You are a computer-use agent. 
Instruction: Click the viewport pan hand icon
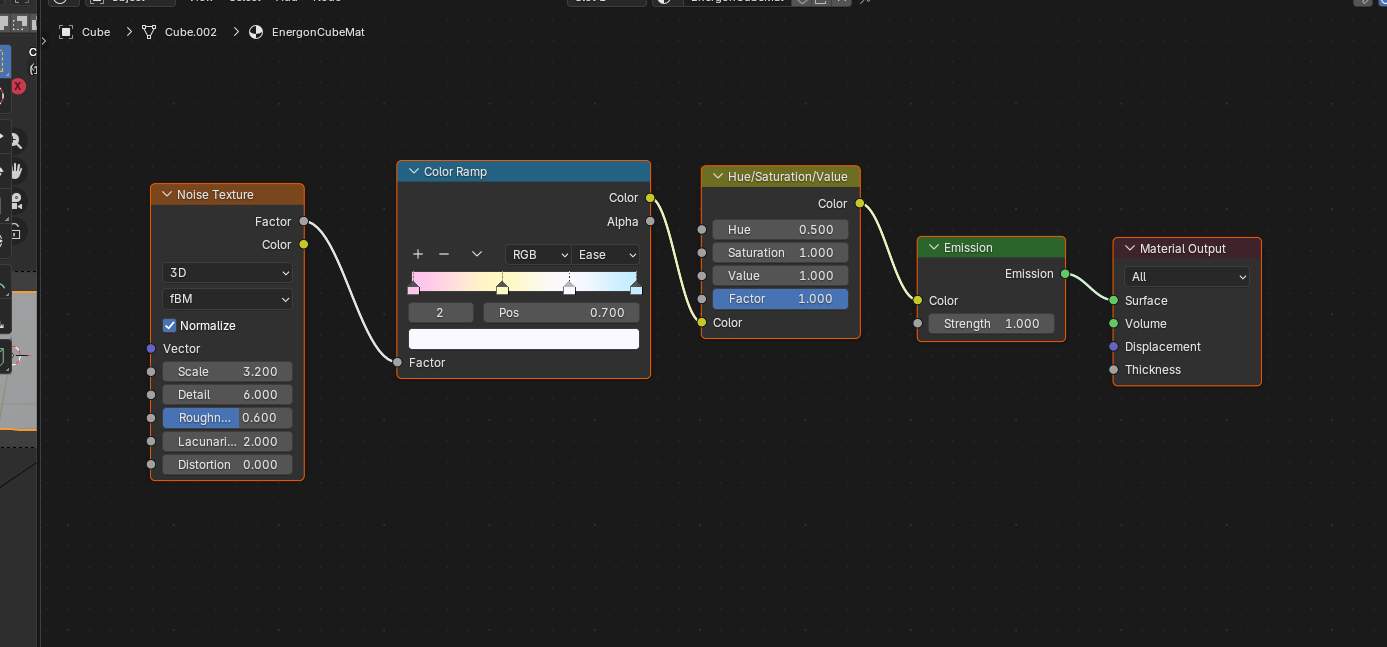16,171
